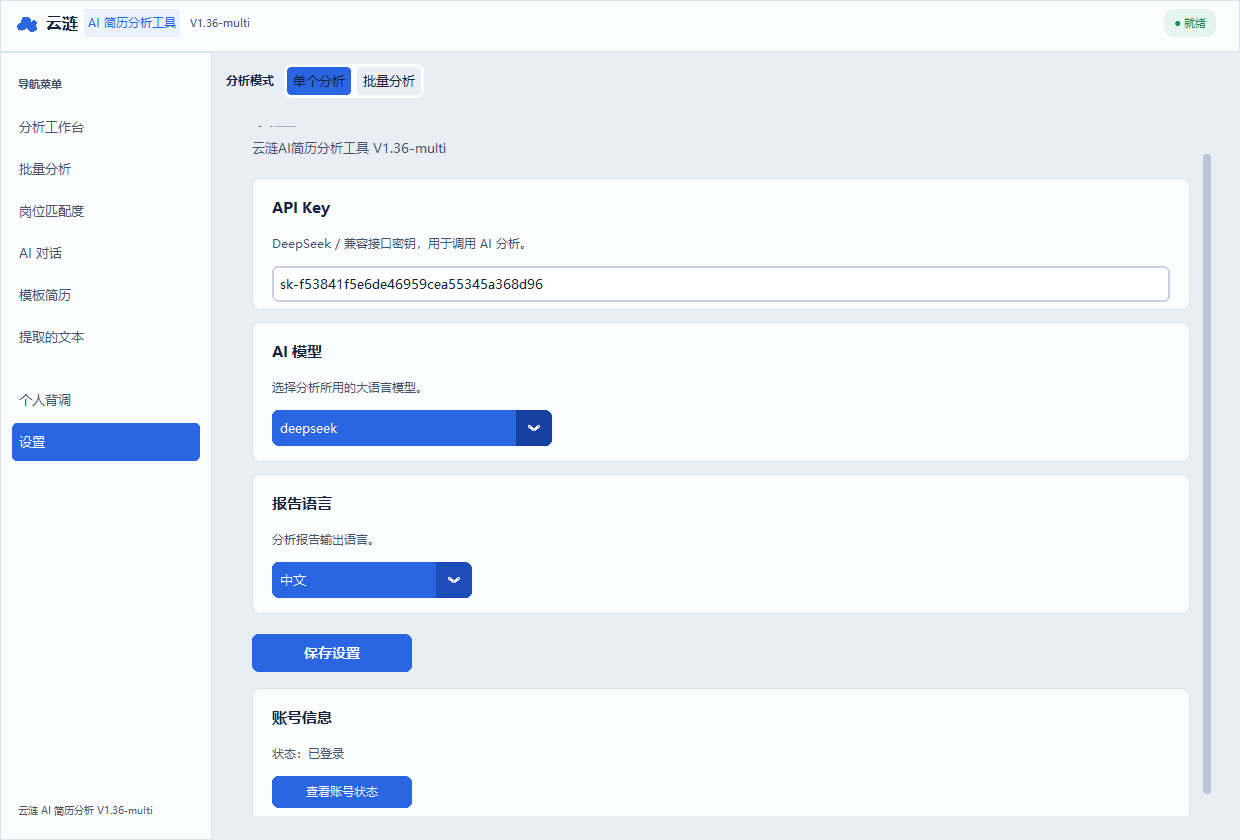Screen dimensions: 1240x840
Task: Open AI 对话 from sidebar
Action: 106,254
